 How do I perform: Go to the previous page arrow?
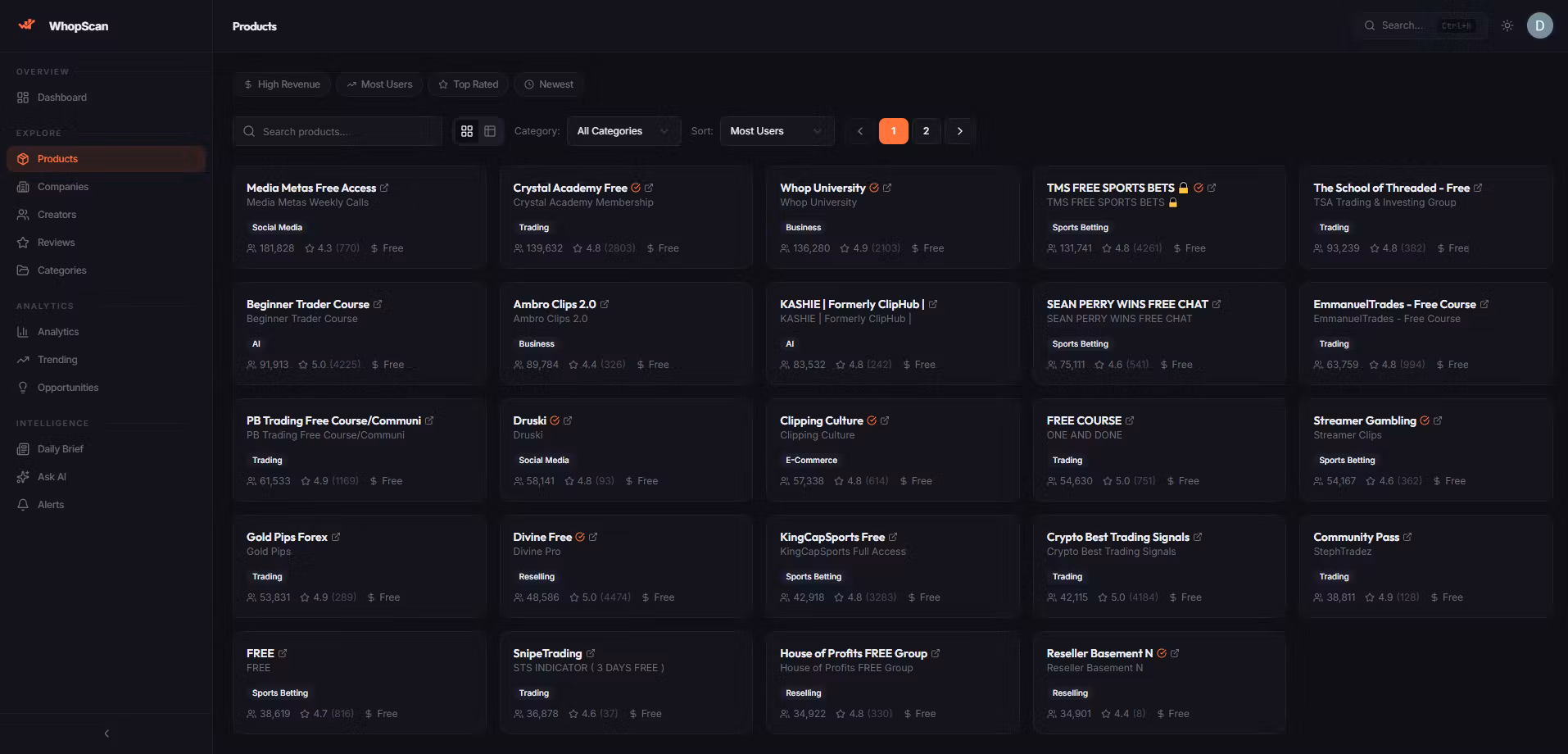coord(860,131)
